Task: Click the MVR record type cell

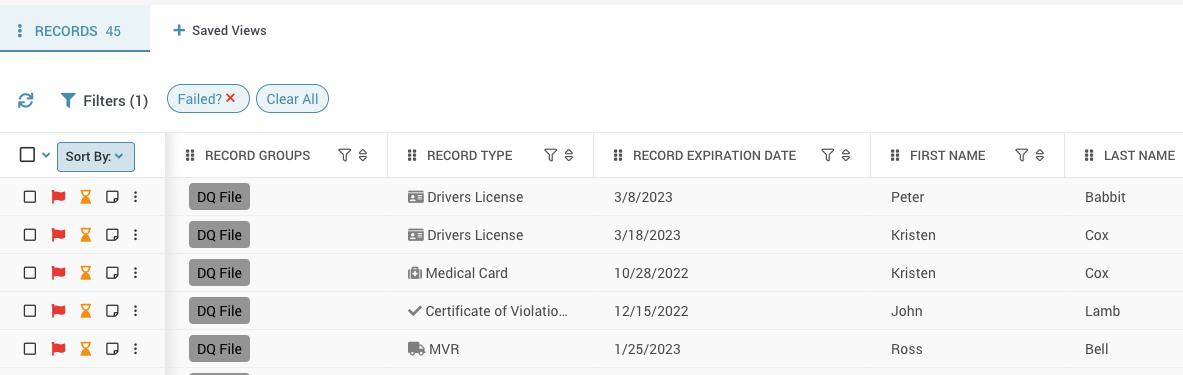Action: pyautogui.click(x=433, y=349)
